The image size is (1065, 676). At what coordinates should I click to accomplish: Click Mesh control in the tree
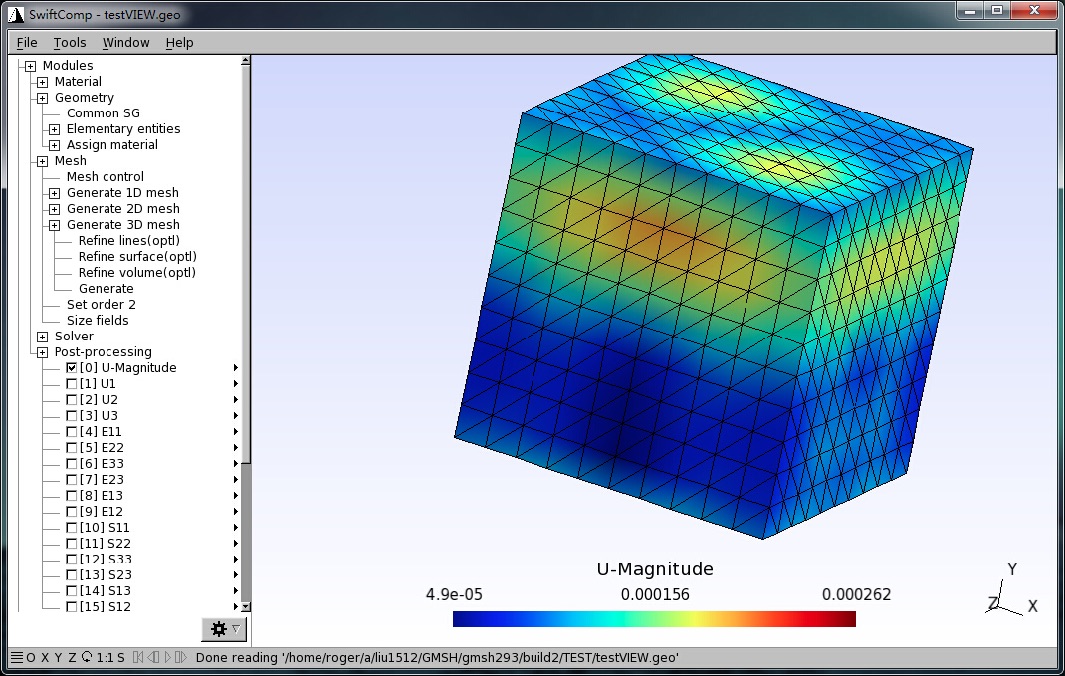point(105,177)
